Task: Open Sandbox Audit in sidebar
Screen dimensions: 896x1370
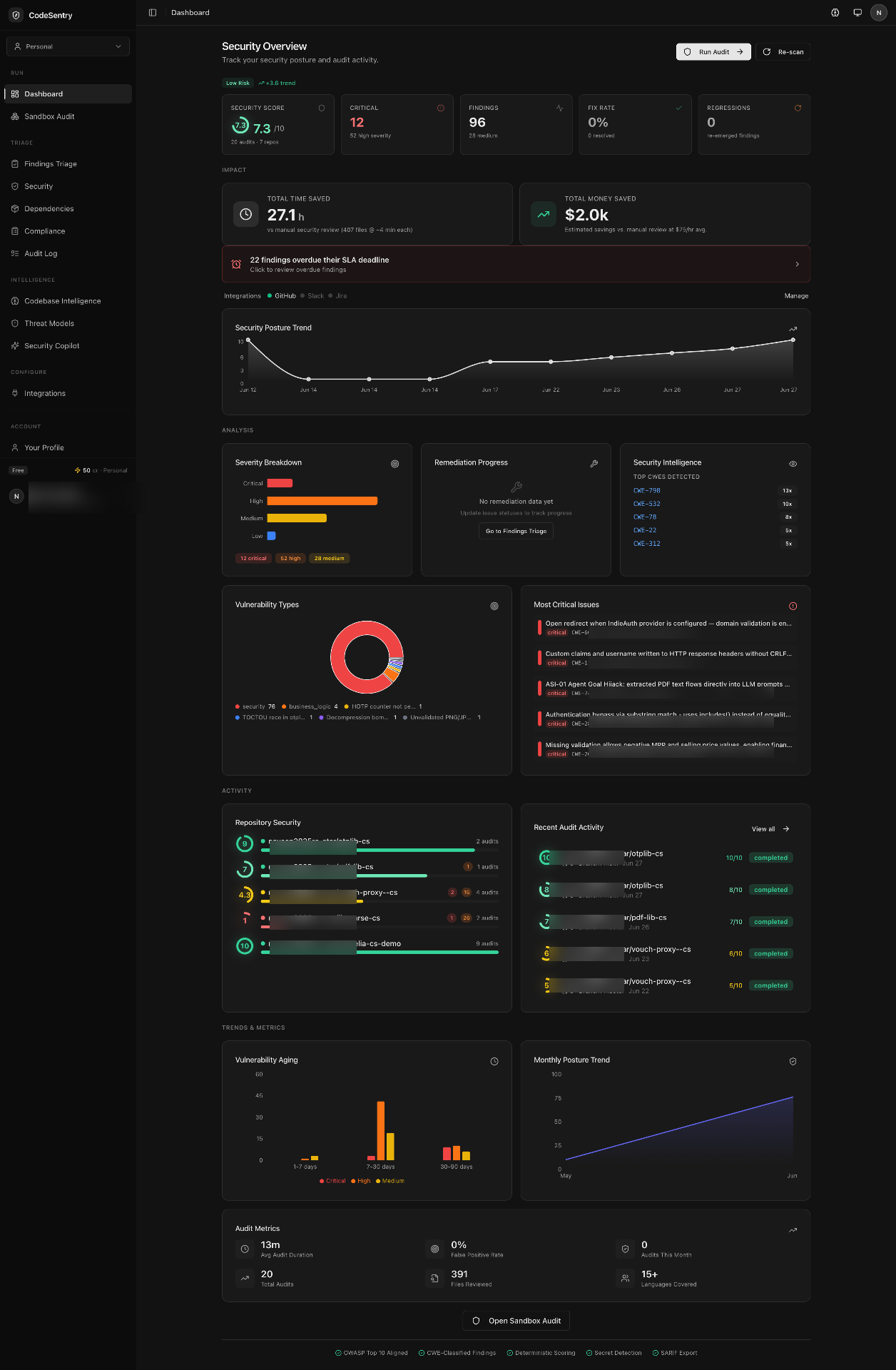Action: click(x=68, y=116)
